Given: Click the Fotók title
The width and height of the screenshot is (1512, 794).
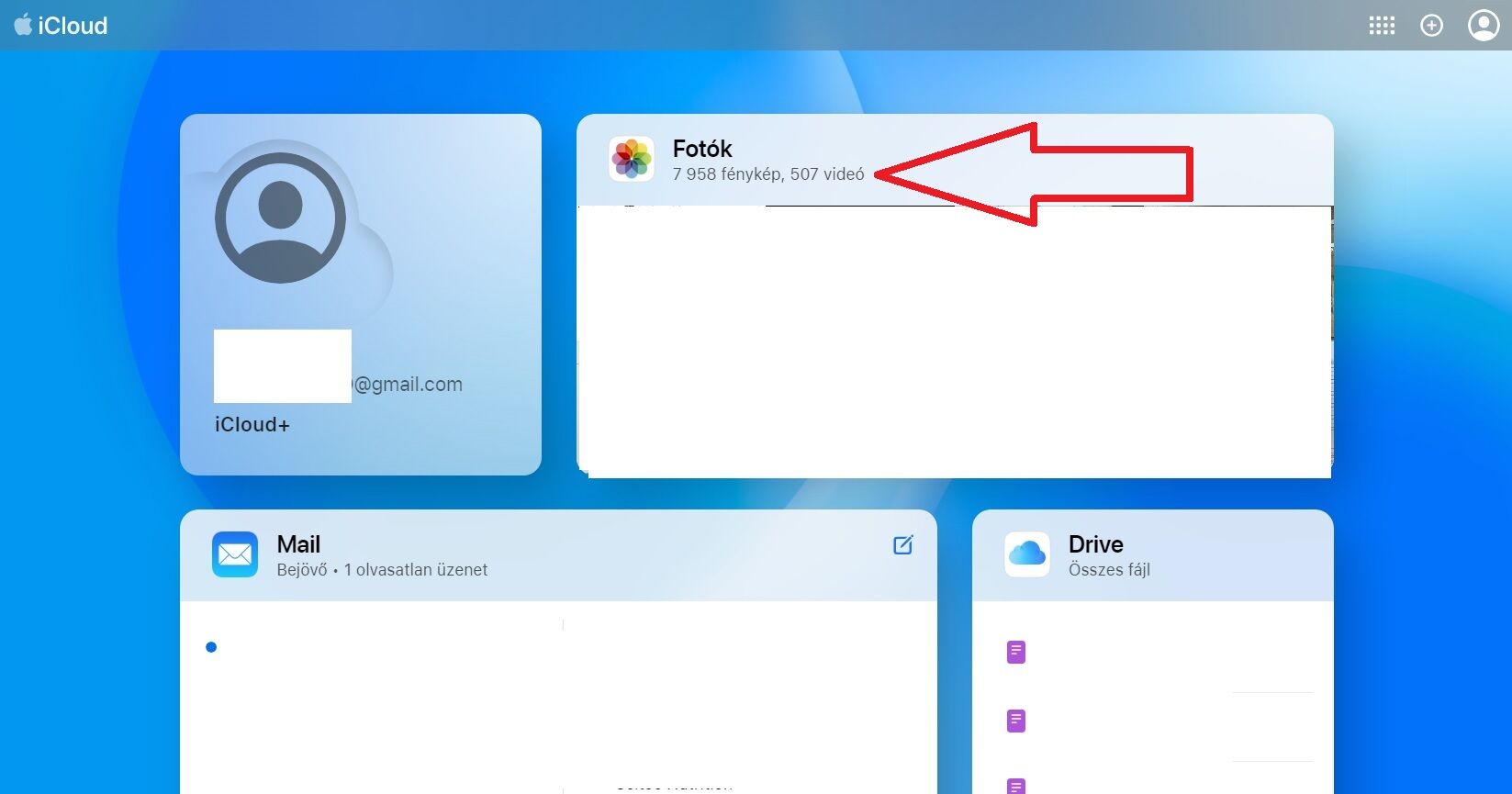Looking at the screenshot, I should 702,149.
